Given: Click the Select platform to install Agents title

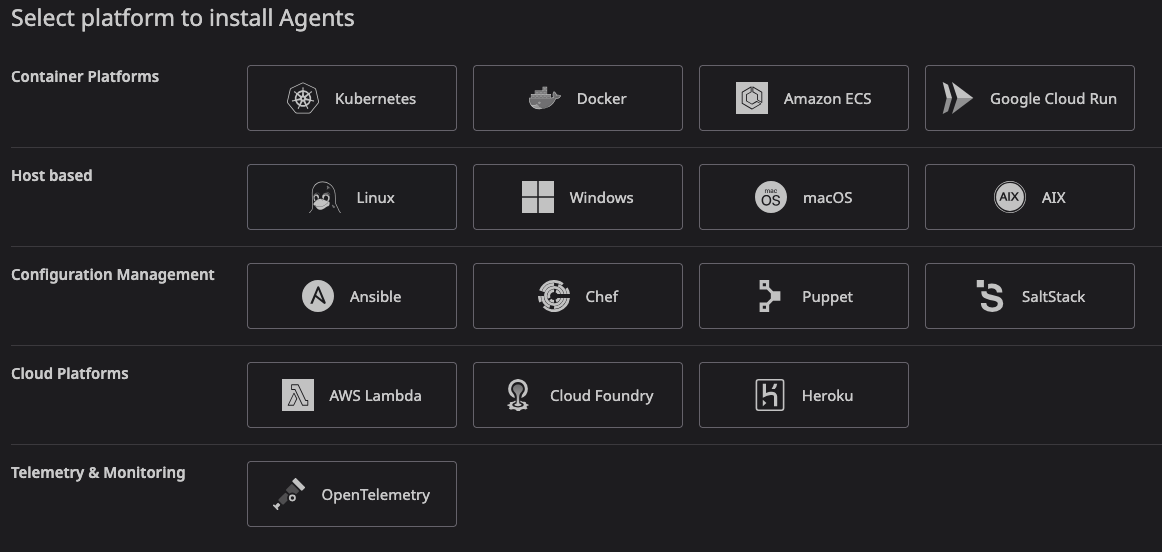Looking at the screenshot, I should pos(182,18).
